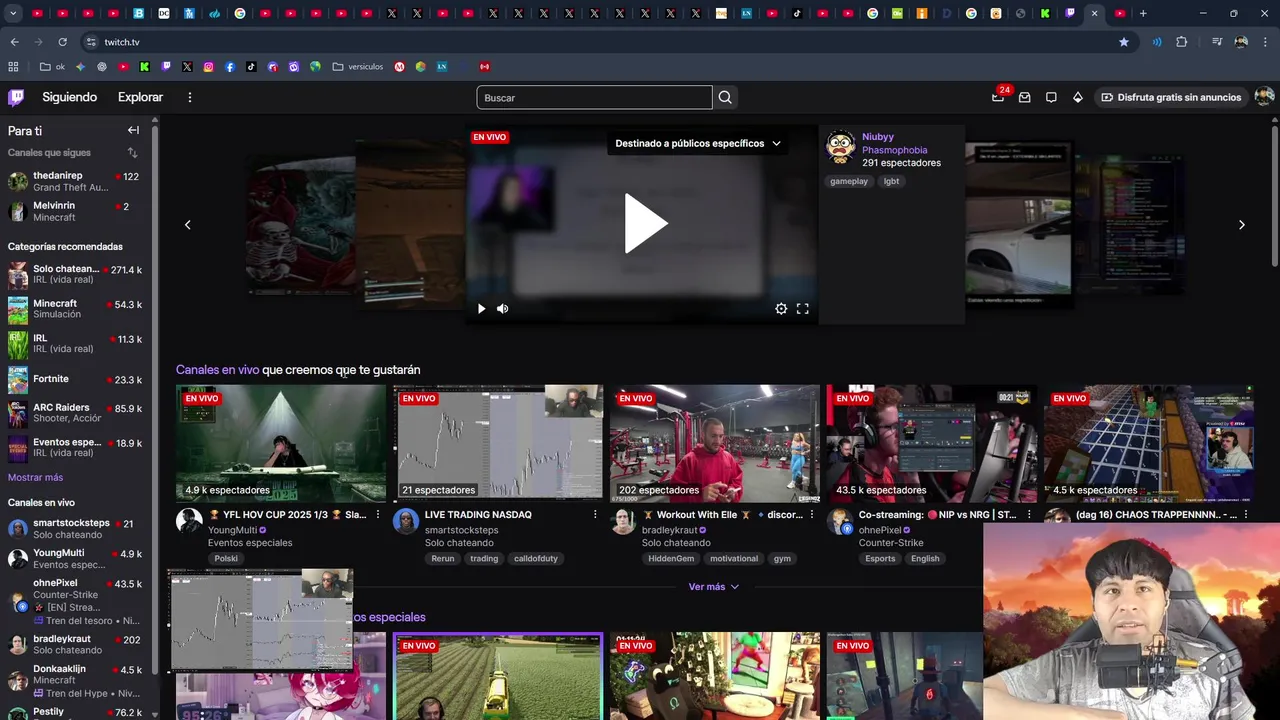Open the mail inbox icon in Twitch header
This screenshot has width=1280, height=720.
1024,97
